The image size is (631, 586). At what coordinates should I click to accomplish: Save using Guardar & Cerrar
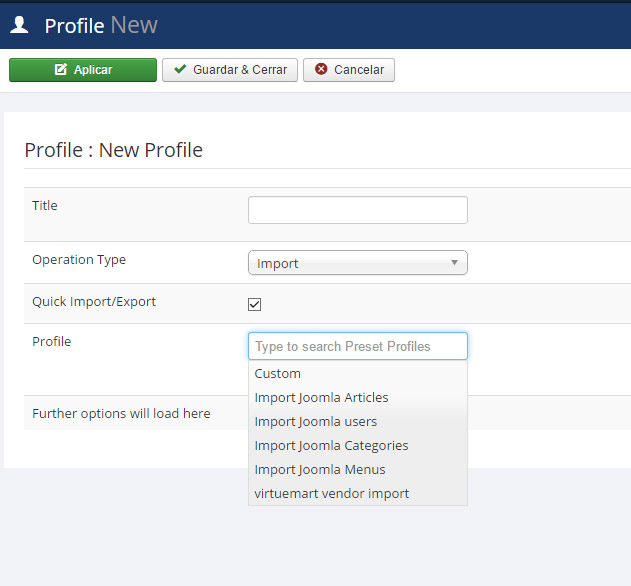pos(230,70)
